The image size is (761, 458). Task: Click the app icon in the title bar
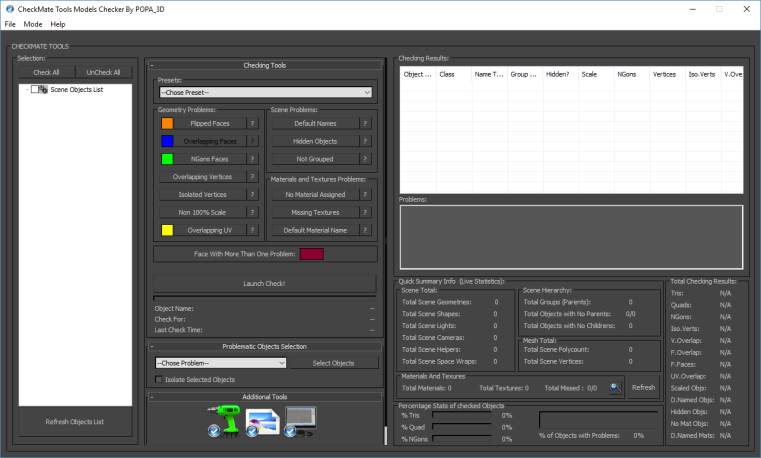9,9
